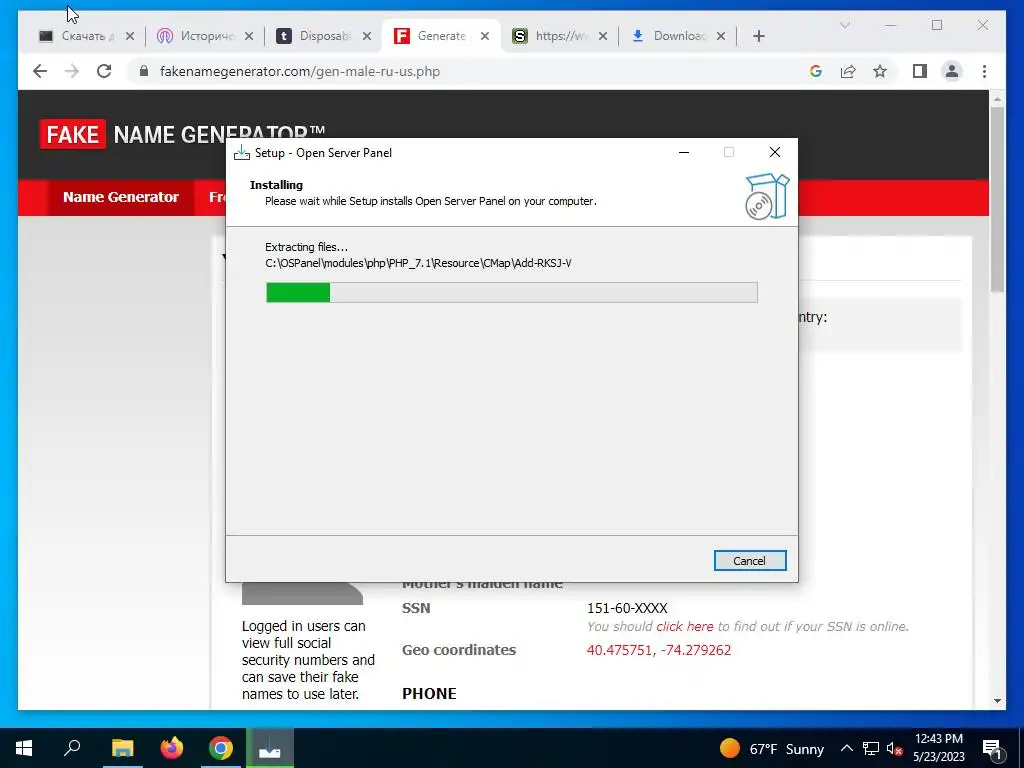Click scrollbar down arrow on webpage
Viewport: 1024px width, 768px height.
point(997,701)
